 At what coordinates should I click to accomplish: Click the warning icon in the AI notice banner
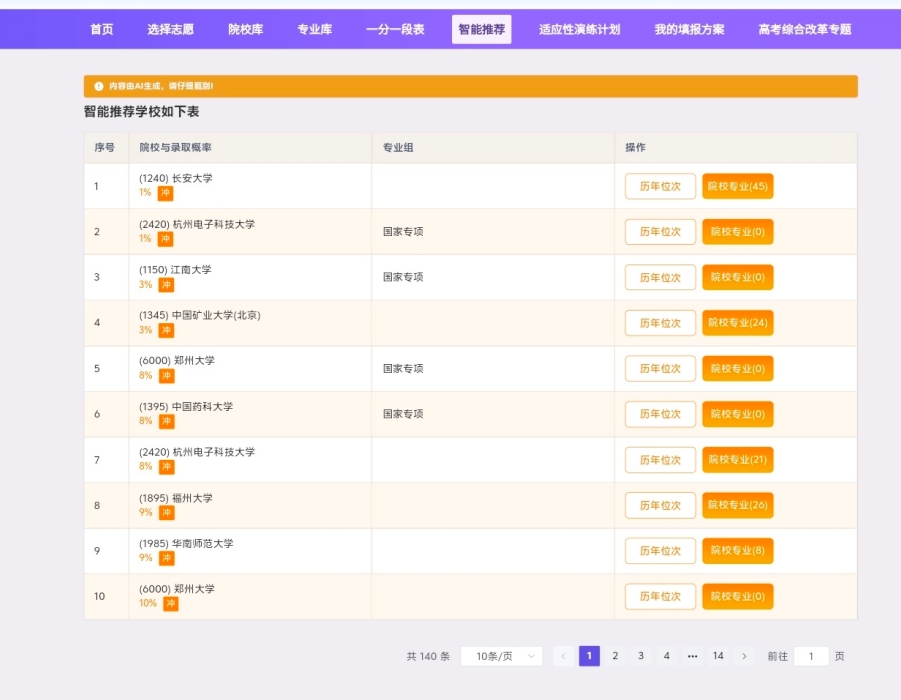[x=99, y=86]
